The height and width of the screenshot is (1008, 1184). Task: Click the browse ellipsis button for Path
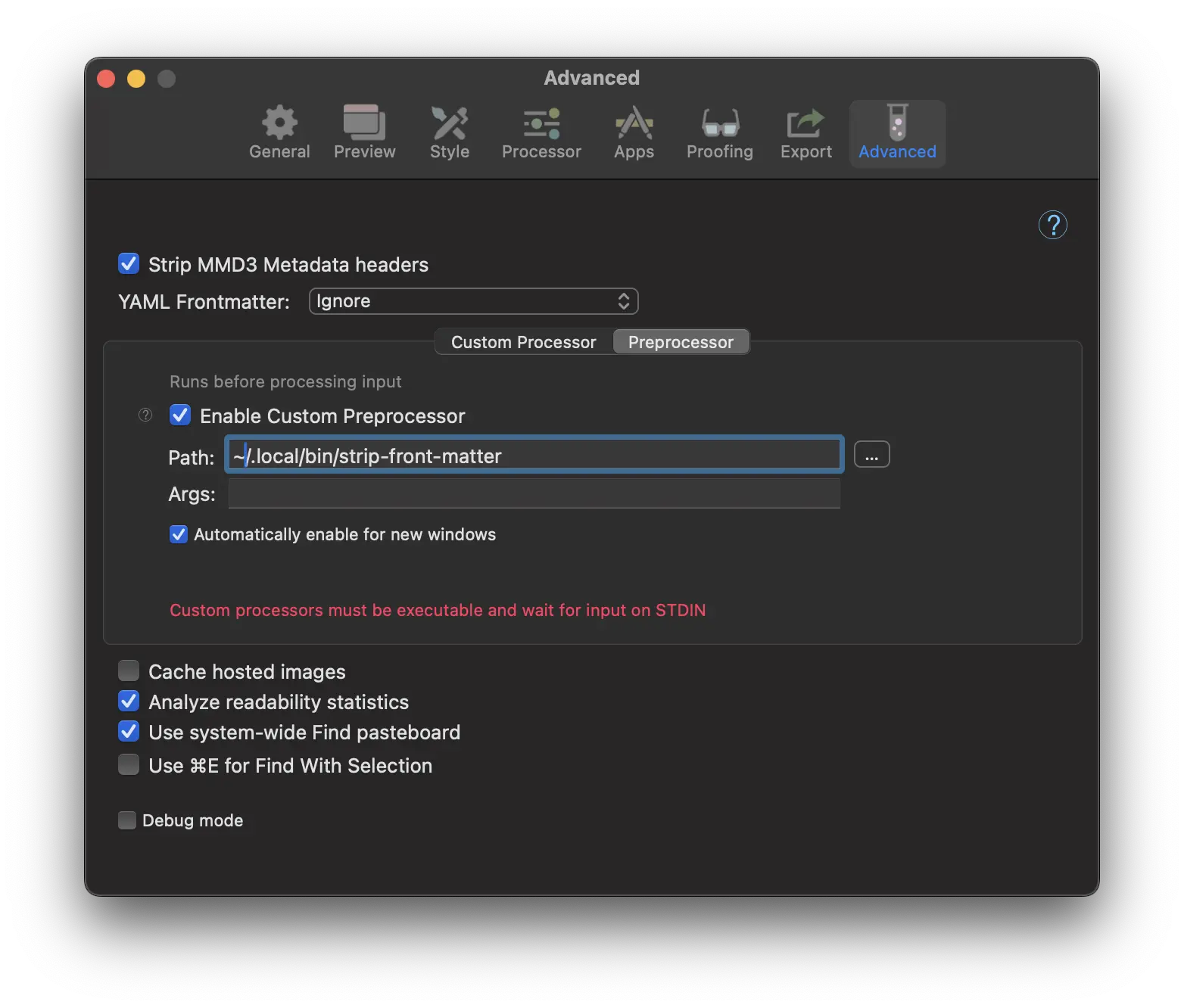871,455
